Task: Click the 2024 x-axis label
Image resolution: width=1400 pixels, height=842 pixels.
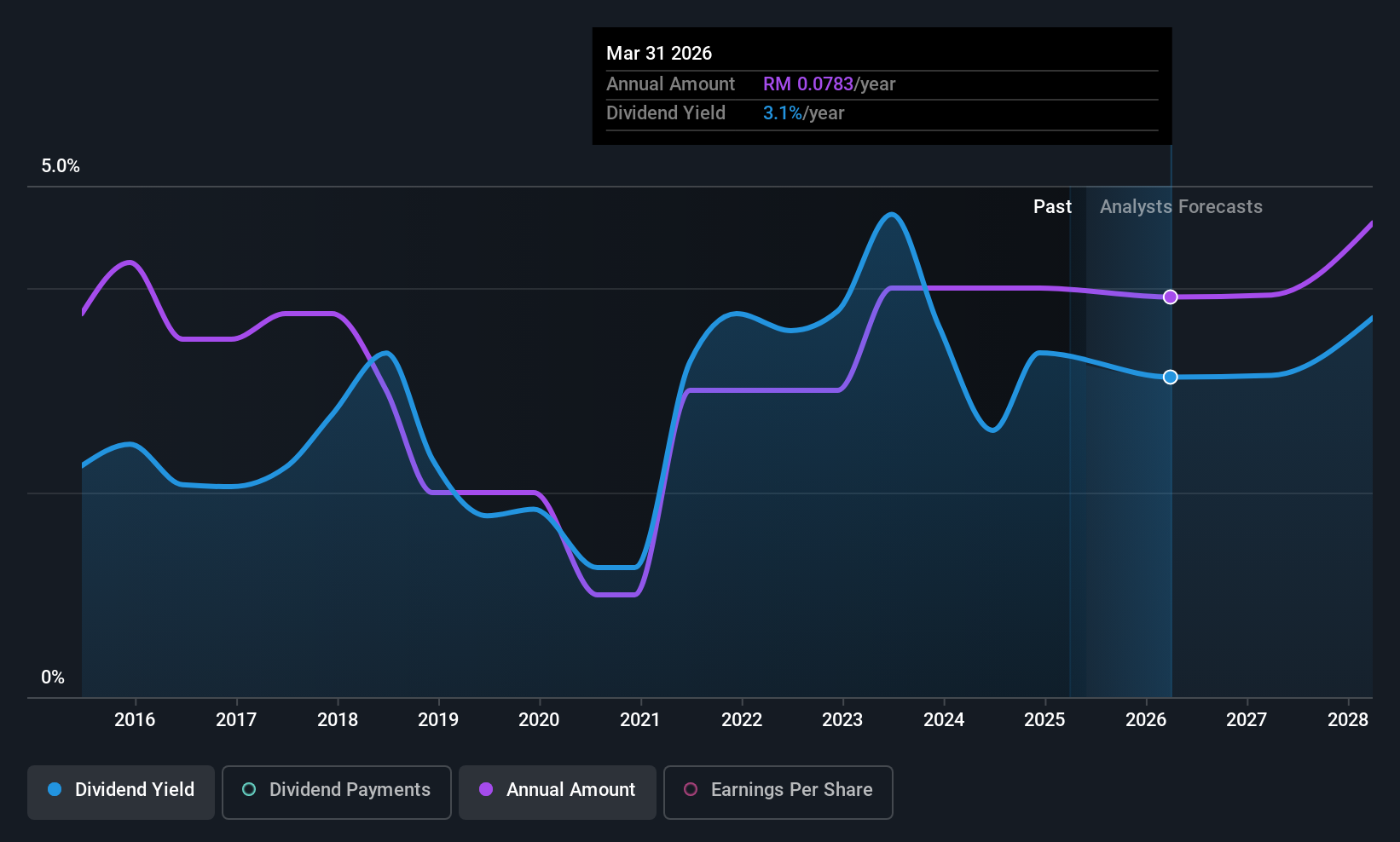Action: tap(944, 720)
